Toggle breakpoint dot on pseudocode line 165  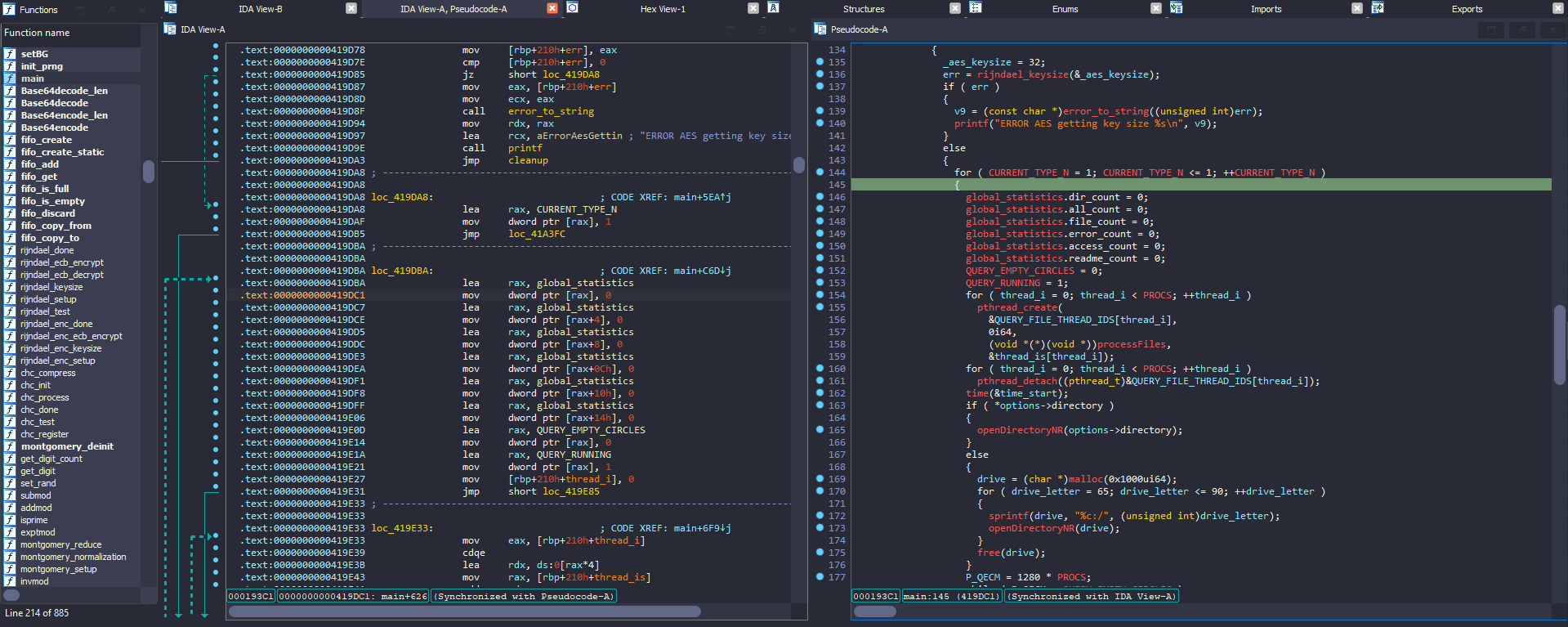[820, 430]
